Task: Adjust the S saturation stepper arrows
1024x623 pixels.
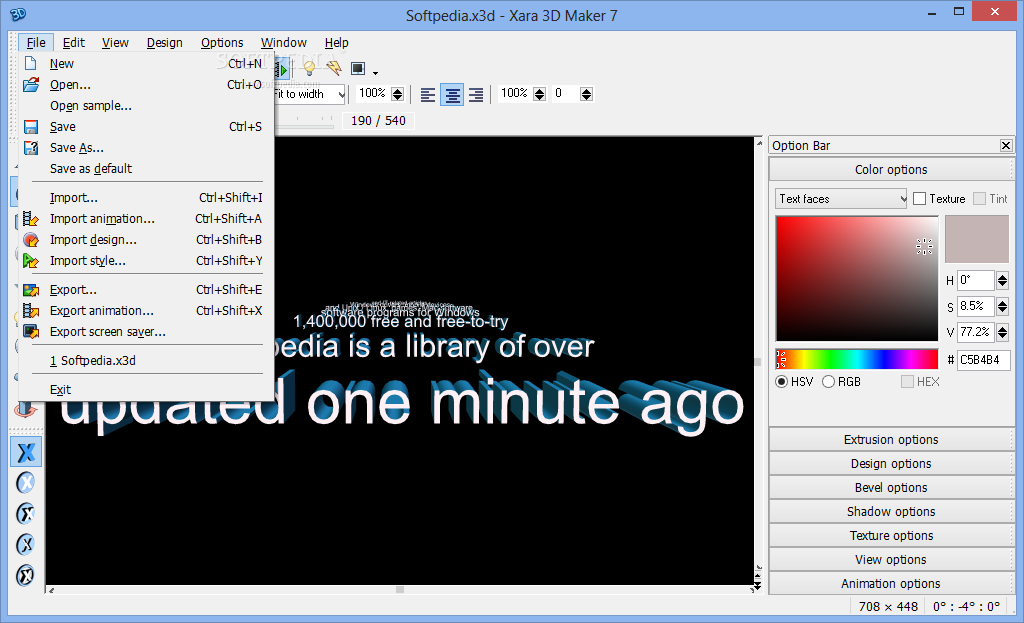Action: point(1002,306)
